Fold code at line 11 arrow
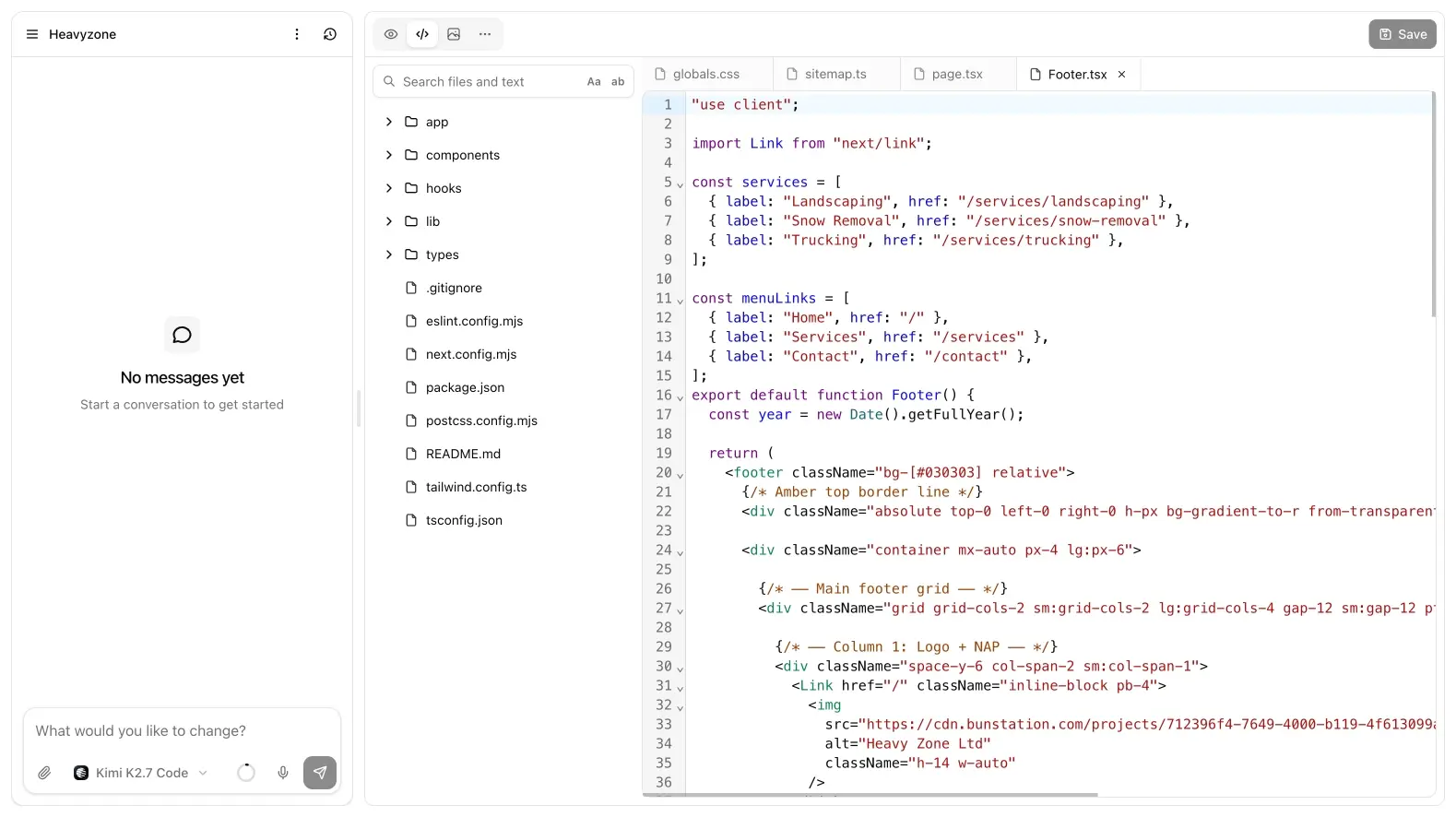Viewport: 1456px width, 817px height. click(681, 301)
